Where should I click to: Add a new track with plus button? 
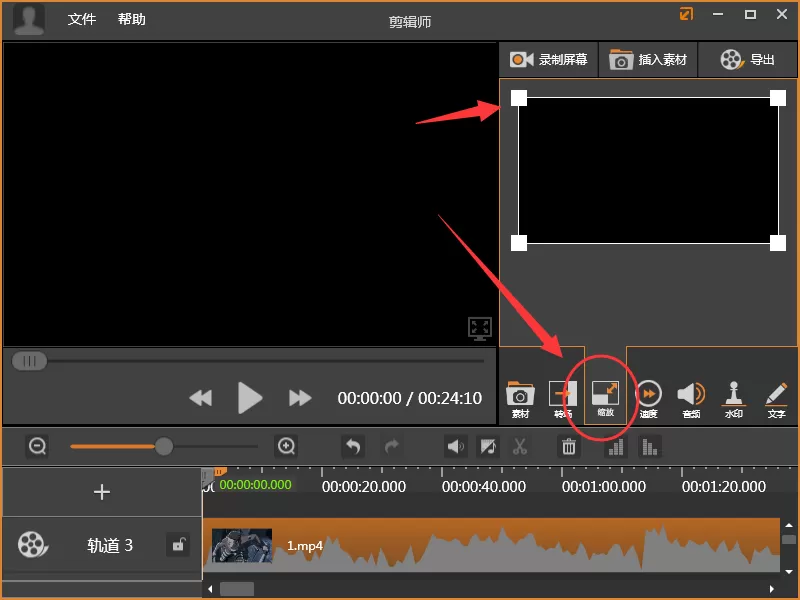pyautogui.click(x=102, y=492)
